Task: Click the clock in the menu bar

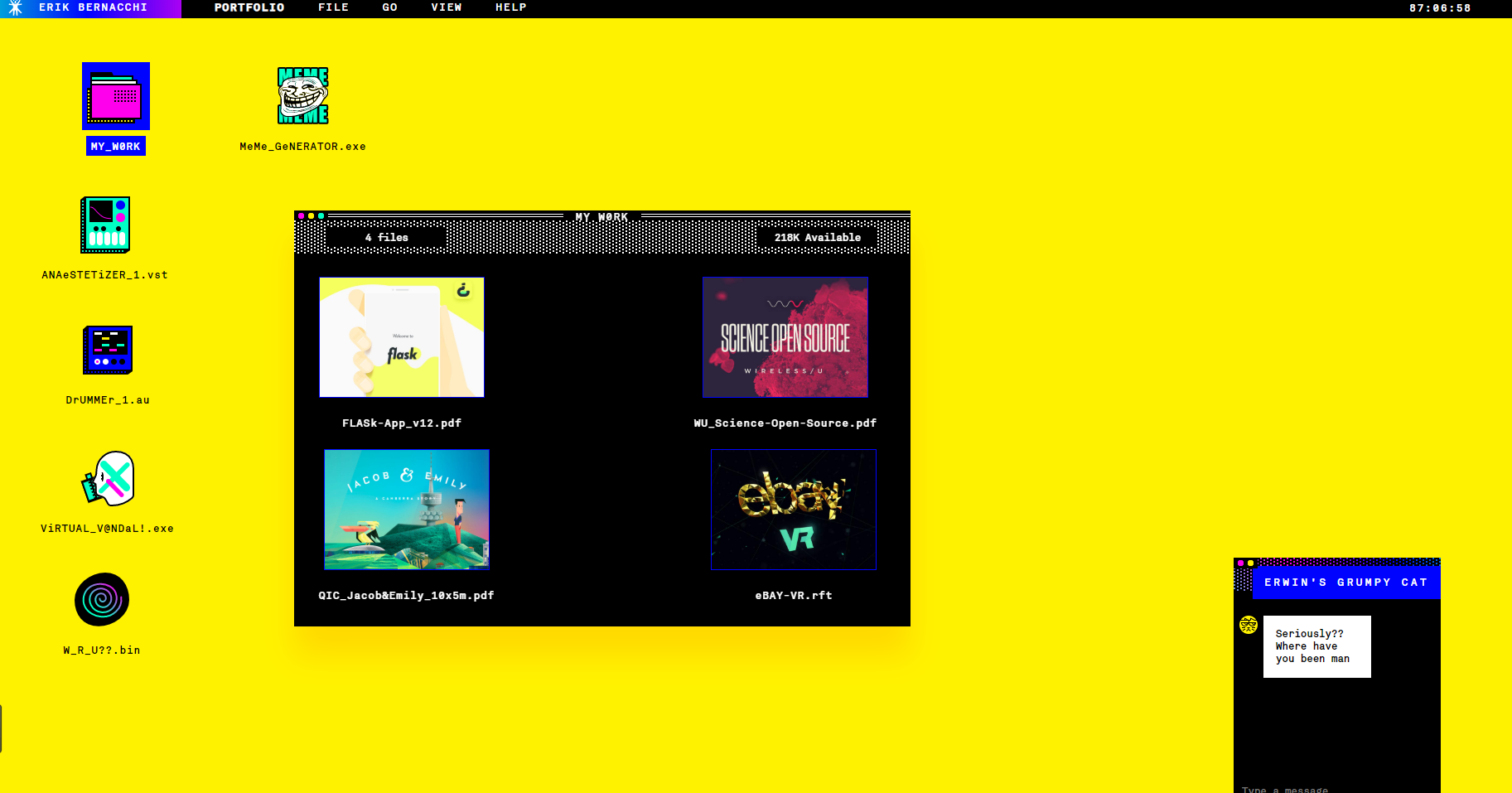Action: pos(1440,8)
